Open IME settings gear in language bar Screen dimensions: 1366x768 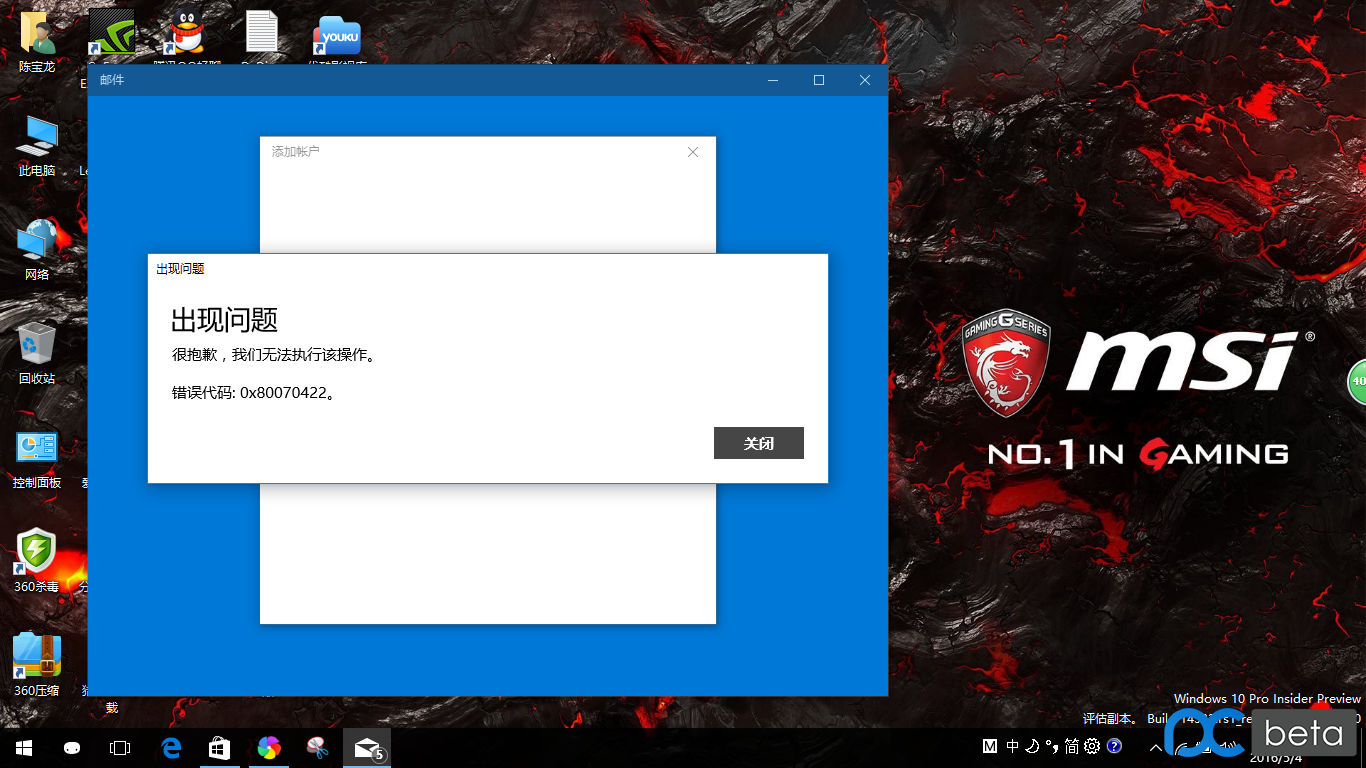[1092, 746]
